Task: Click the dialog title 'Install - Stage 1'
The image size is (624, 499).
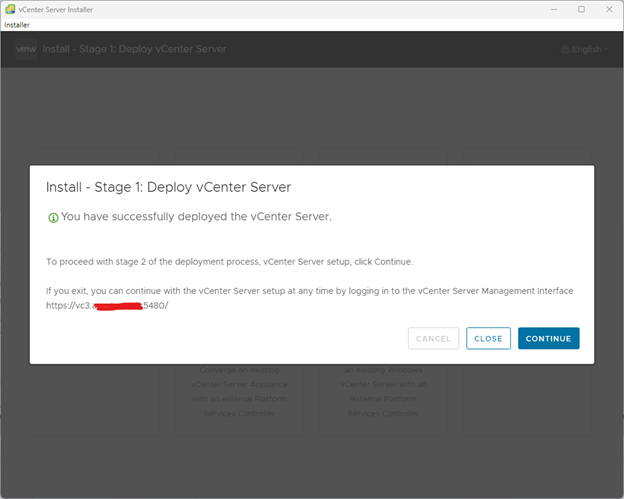Action: [168, 187]
